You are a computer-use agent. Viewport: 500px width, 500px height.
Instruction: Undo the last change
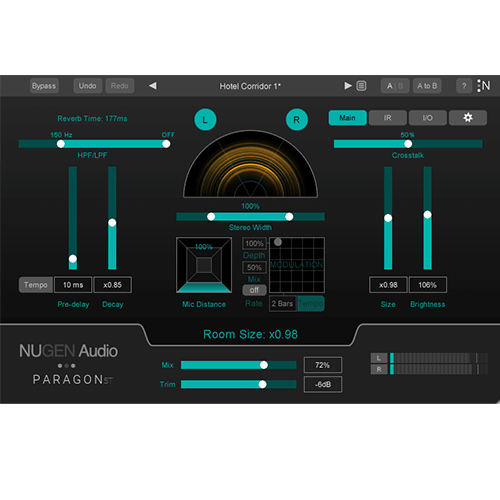point(87,86)
